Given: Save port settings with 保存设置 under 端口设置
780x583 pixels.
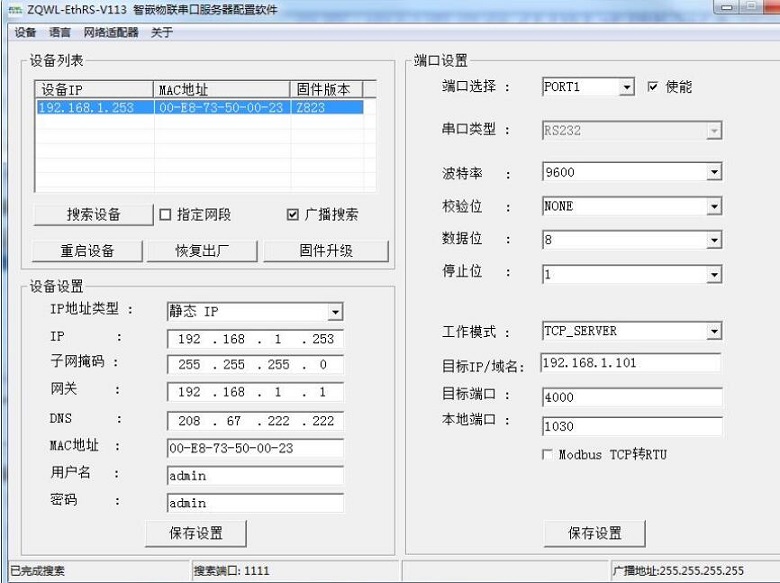Looking at the screenshot, I should click(x=594, y=533).
